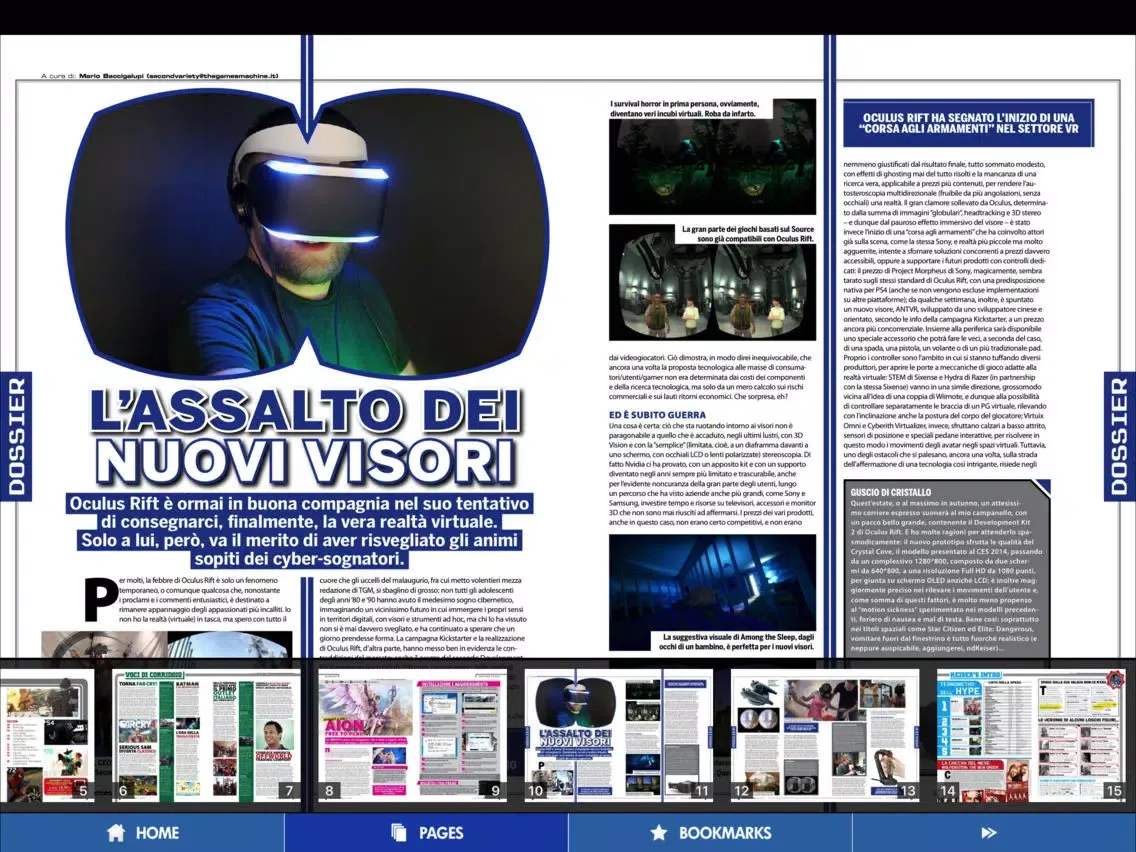Screen dimensions: 1136x852
Task: Click the subtitle "Oculus Rift è ormai in buona compagnia"
Action: tap(298, 531)
